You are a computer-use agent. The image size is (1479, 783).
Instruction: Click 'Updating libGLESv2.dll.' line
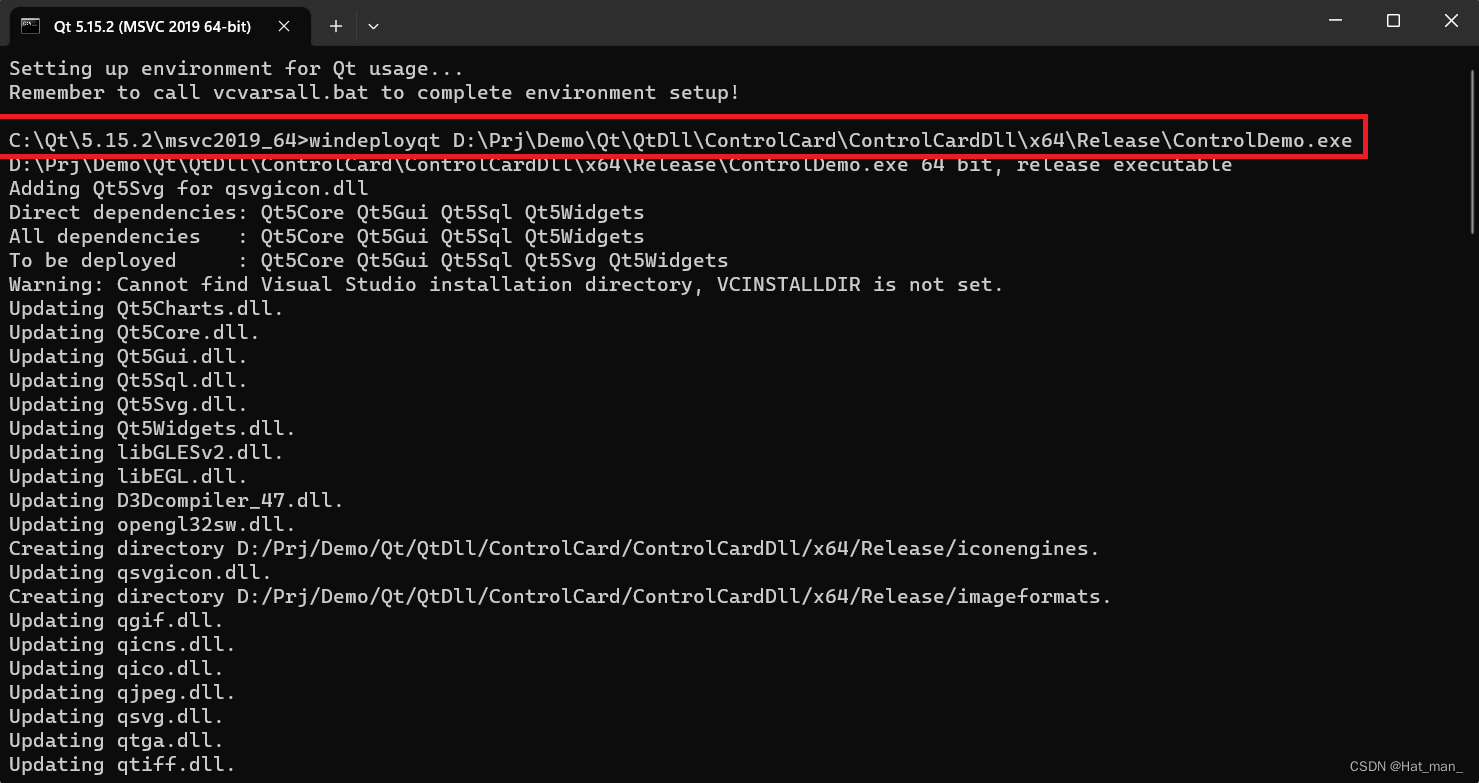pyautogui.click(x=147, y=453)
